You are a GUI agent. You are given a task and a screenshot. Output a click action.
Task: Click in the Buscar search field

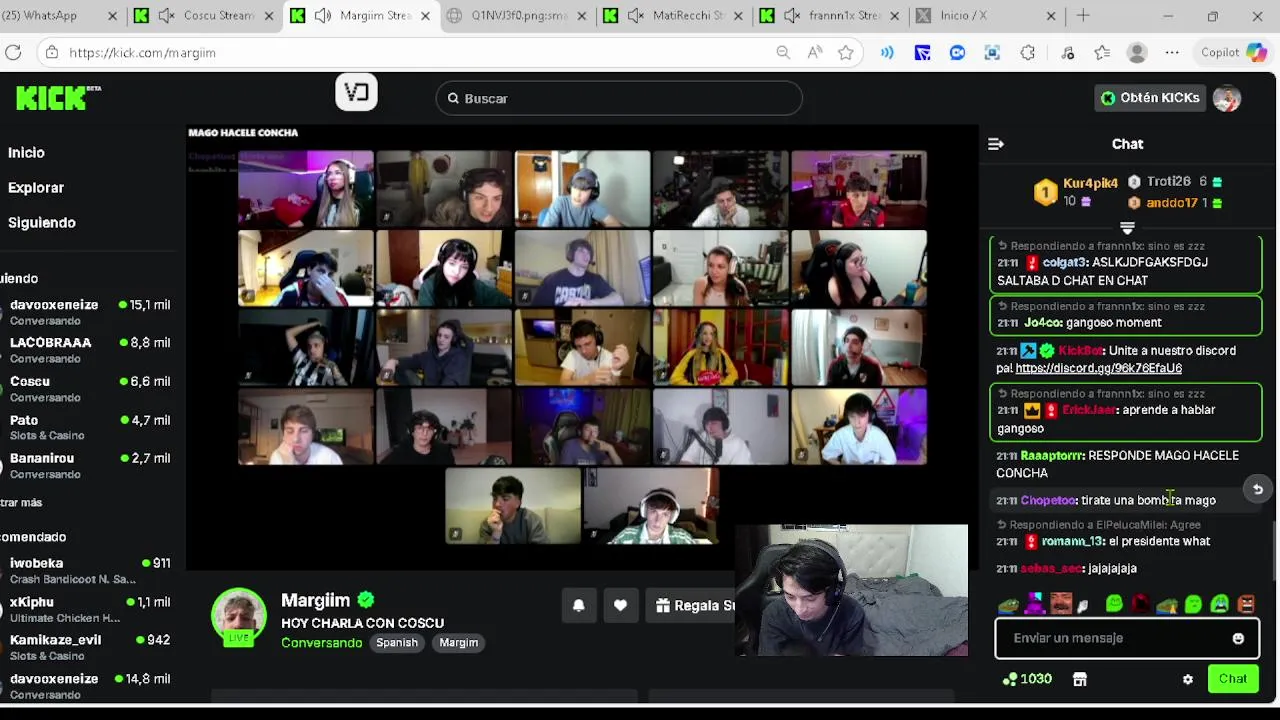[619, 98]
